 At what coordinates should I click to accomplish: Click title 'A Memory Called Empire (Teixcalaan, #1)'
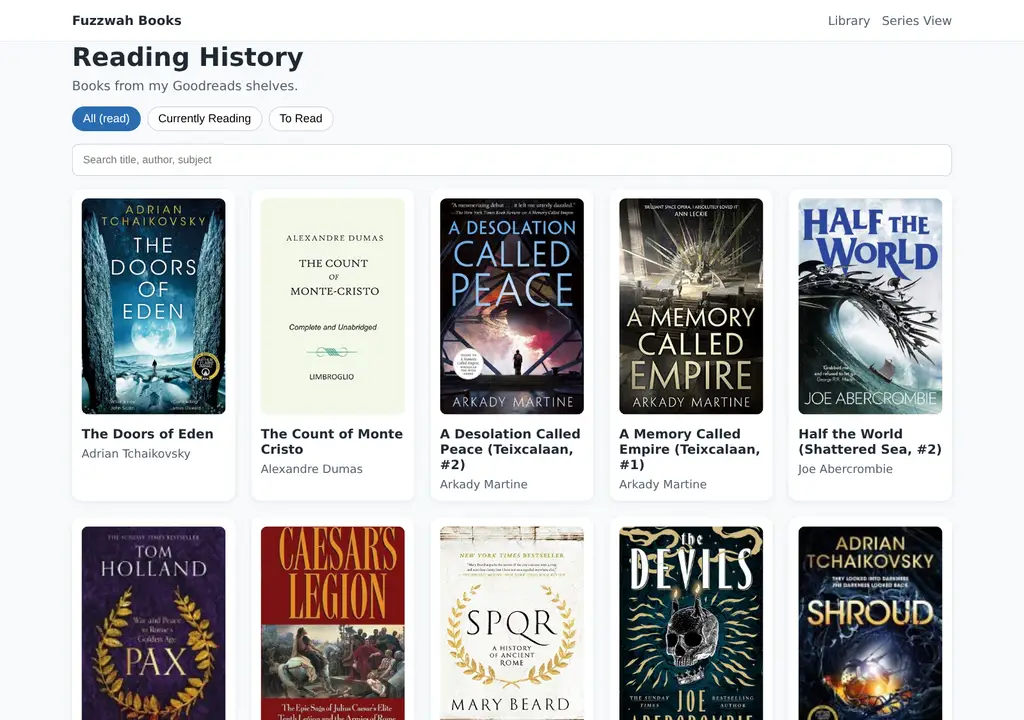click(x=690, y=449)
